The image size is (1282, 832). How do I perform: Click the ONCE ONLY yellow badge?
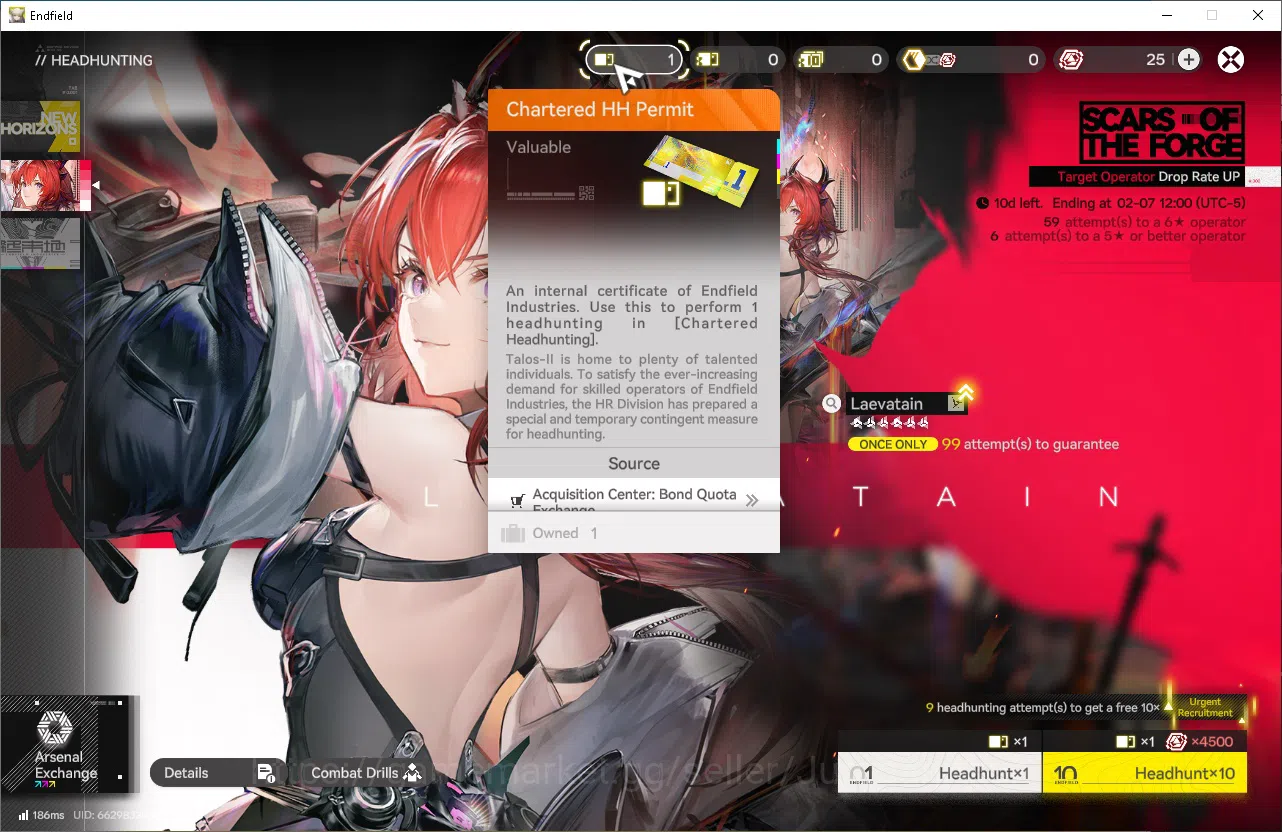893,444
